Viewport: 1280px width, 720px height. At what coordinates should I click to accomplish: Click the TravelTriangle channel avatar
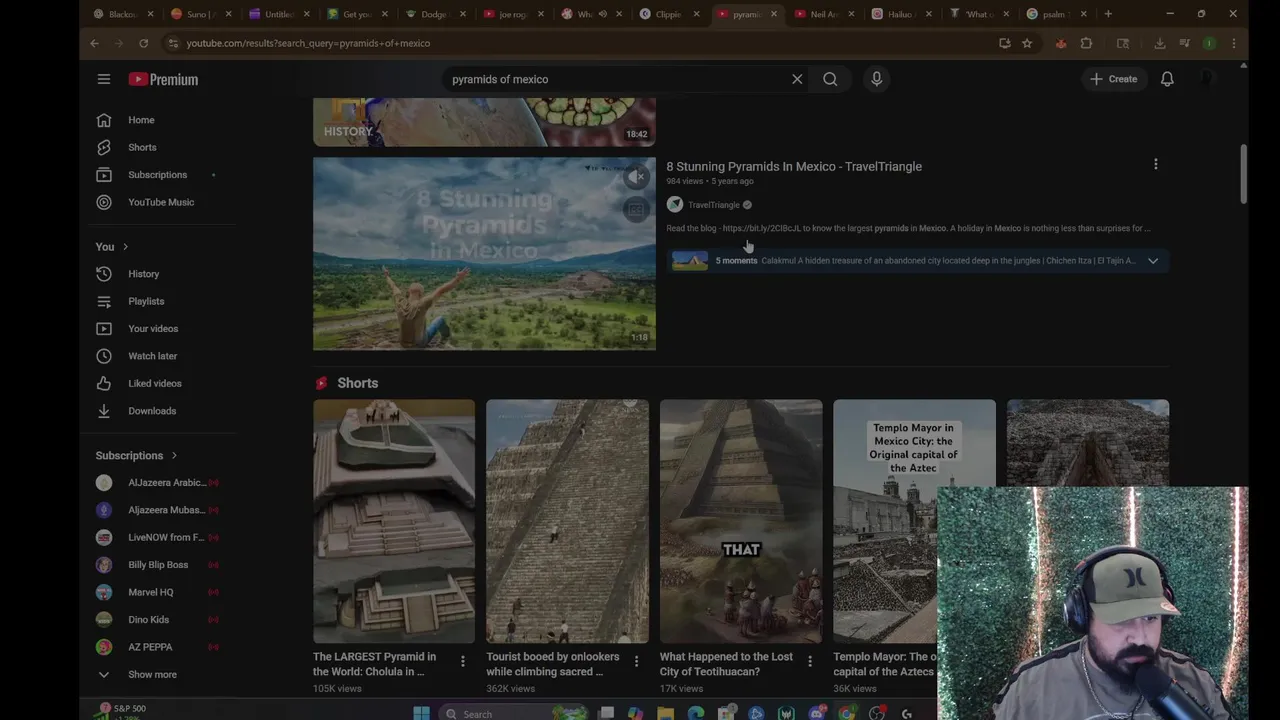click(x=675, y=205)
